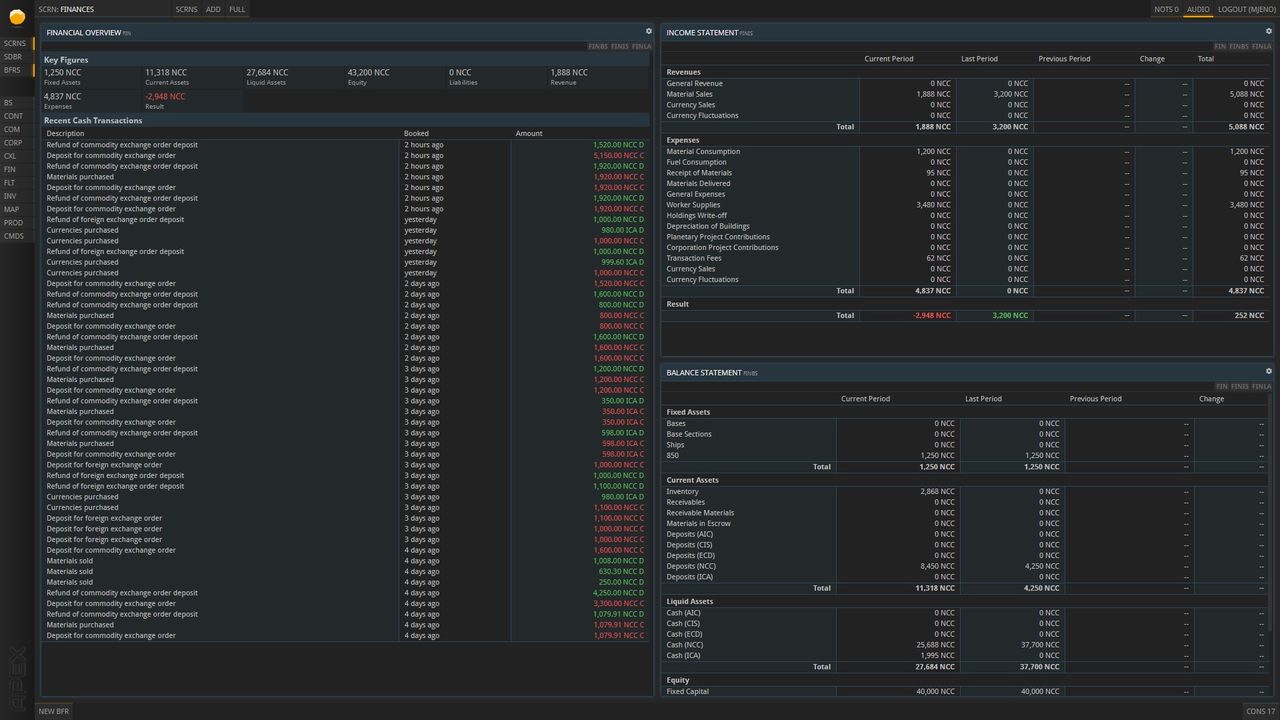Open Income Statement panel gear settings

pyautogui.click(x=1268, y=31)
